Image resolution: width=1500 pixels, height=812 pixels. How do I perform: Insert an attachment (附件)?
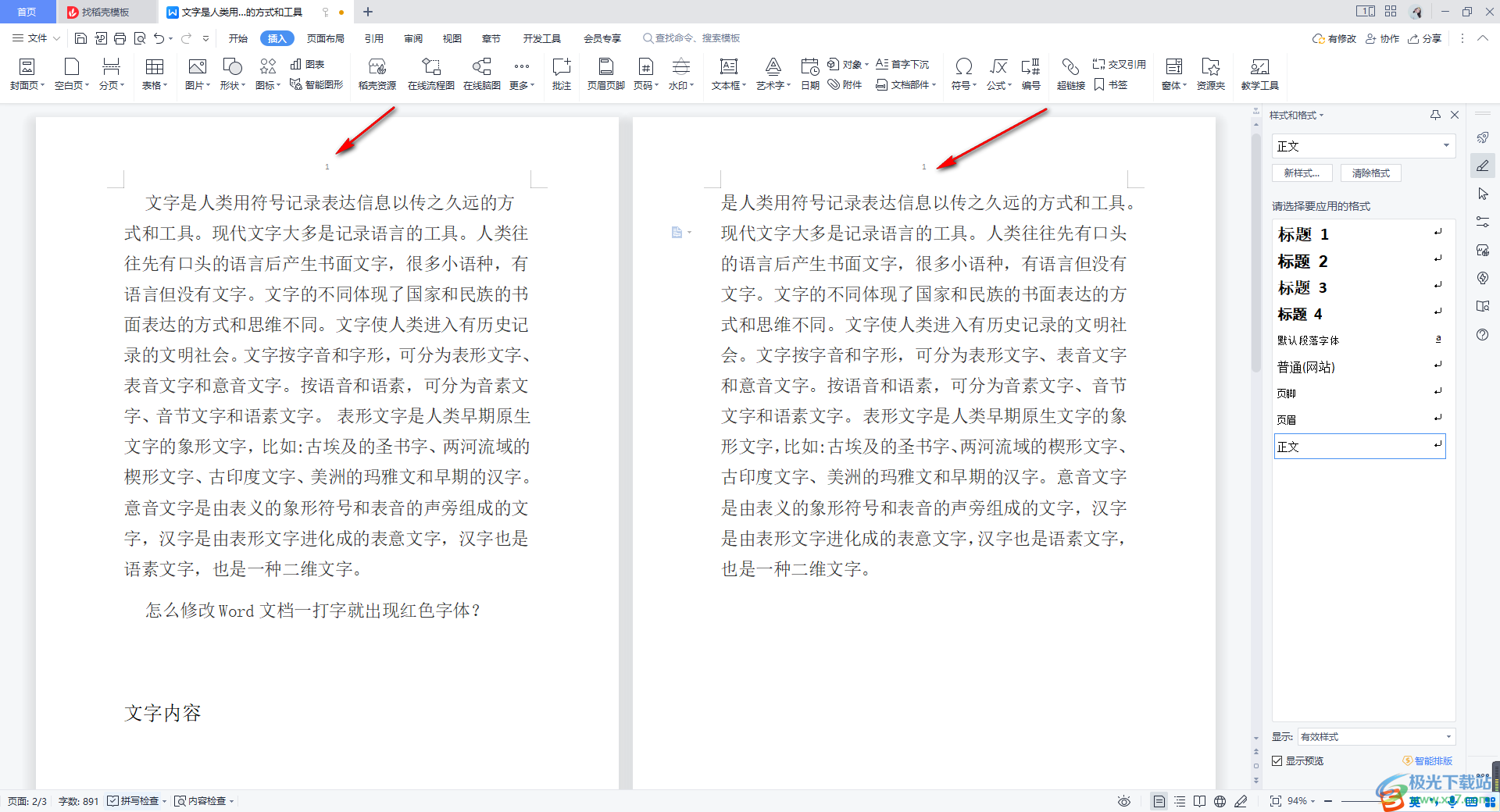[x=845, y=84]
